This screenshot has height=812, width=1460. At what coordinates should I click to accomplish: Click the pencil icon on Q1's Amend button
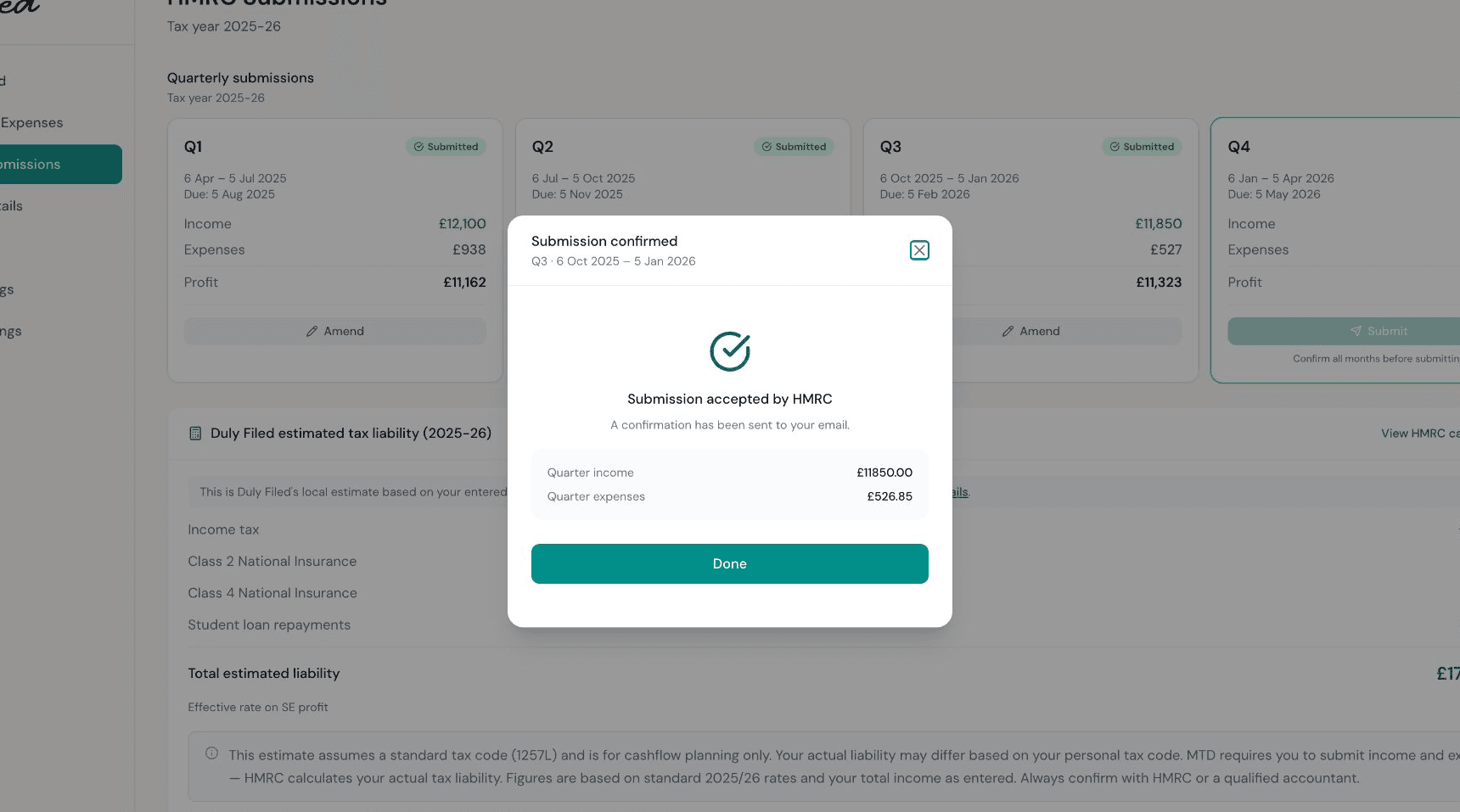(312, 331)
